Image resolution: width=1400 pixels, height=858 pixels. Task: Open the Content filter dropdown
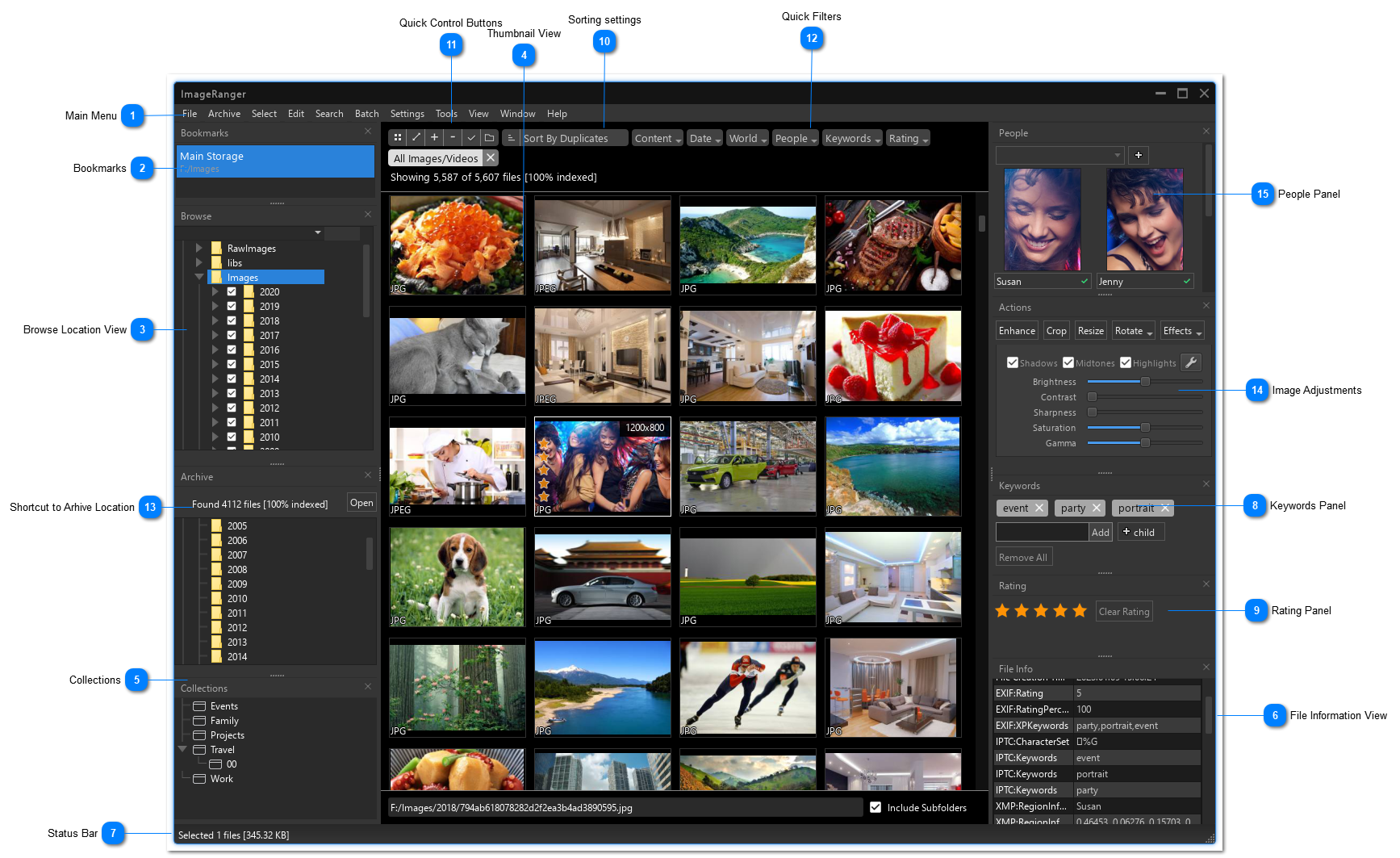658,138
